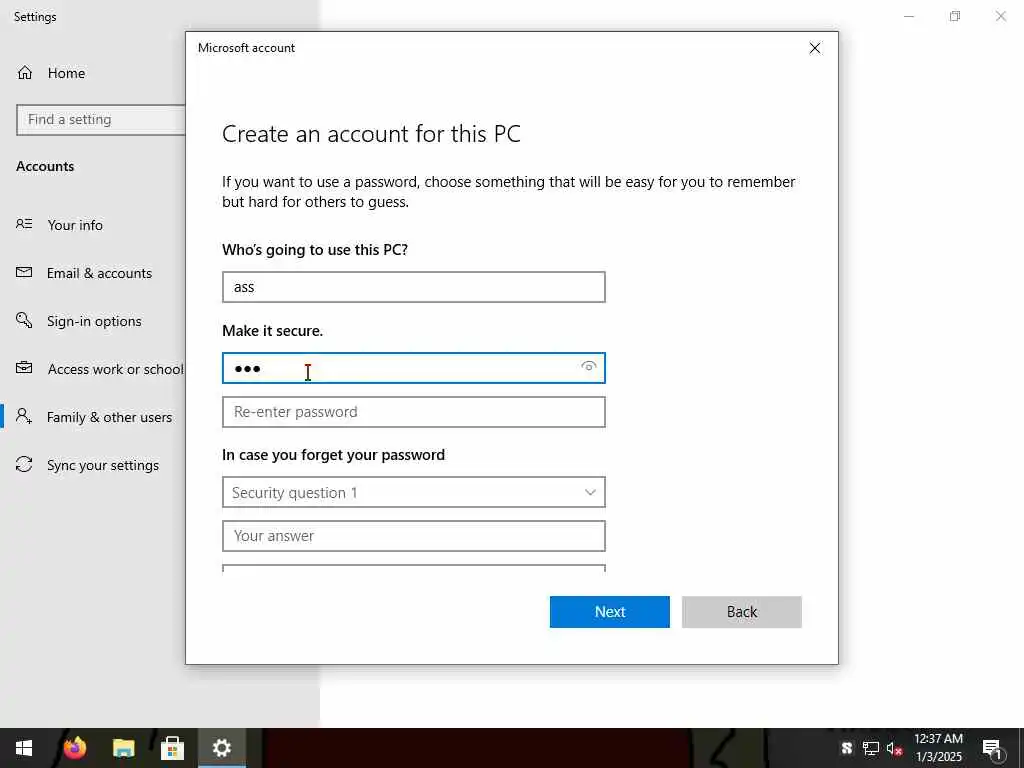Close the Microsoft account dialog
The height and width of the screenshot is (768, 1024).
pyautogui.click(x=814, y=48)
